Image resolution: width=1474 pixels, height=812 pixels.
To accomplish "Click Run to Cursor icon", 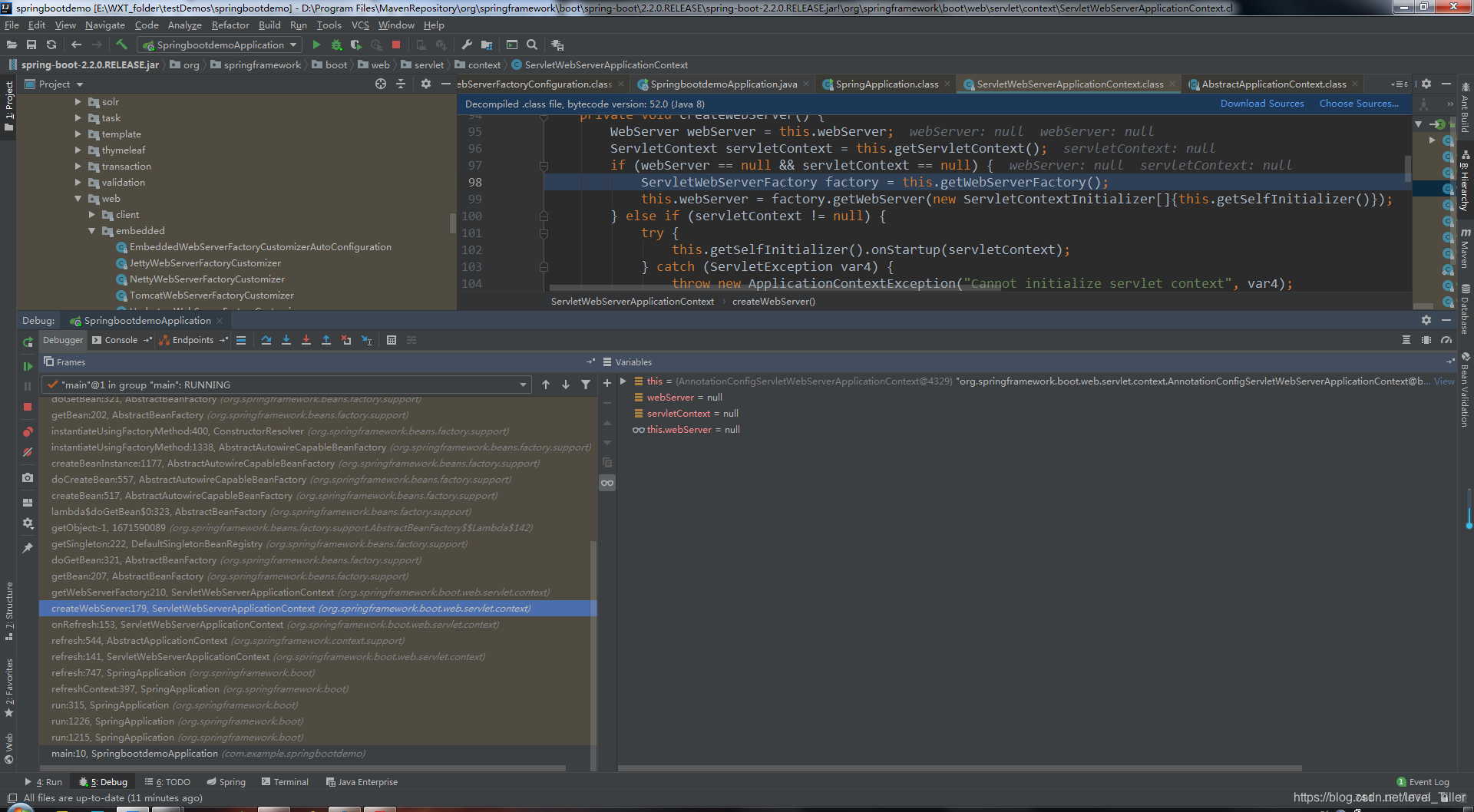I will (367, 340).
